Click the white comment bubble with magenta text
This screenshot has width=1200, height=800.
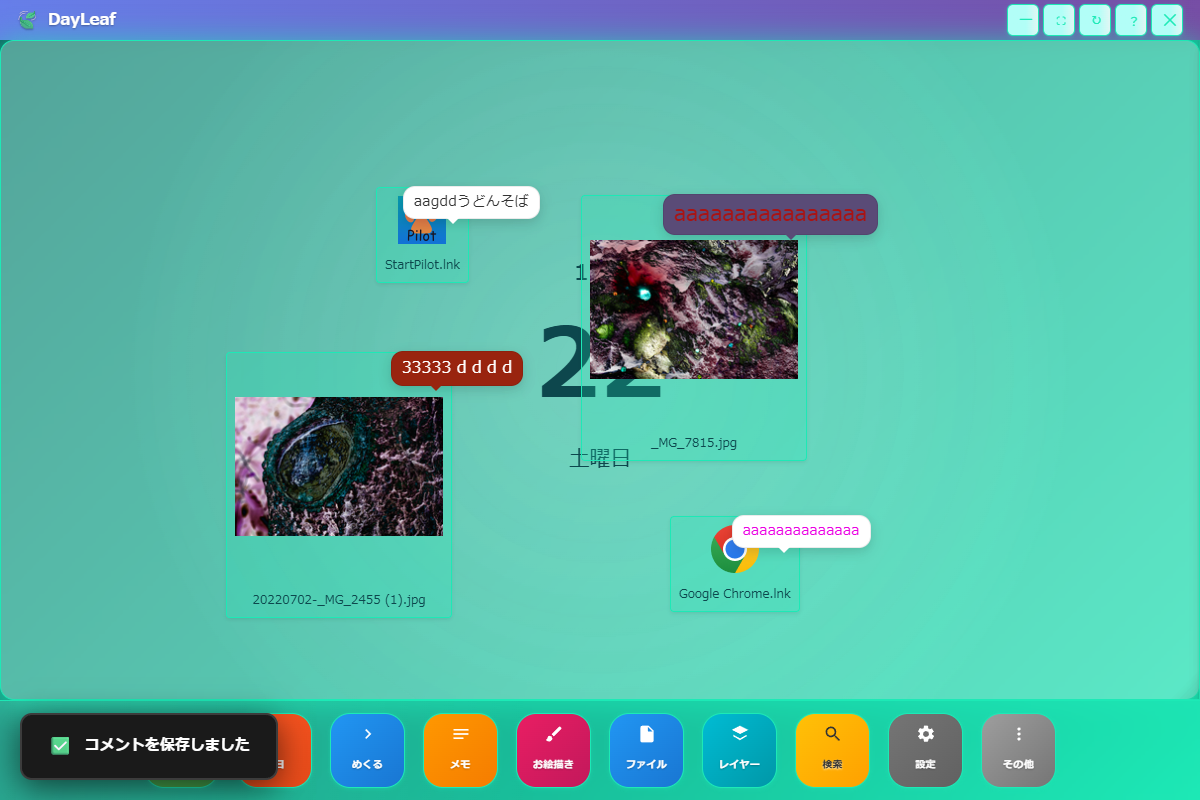[x=801, y=531]
